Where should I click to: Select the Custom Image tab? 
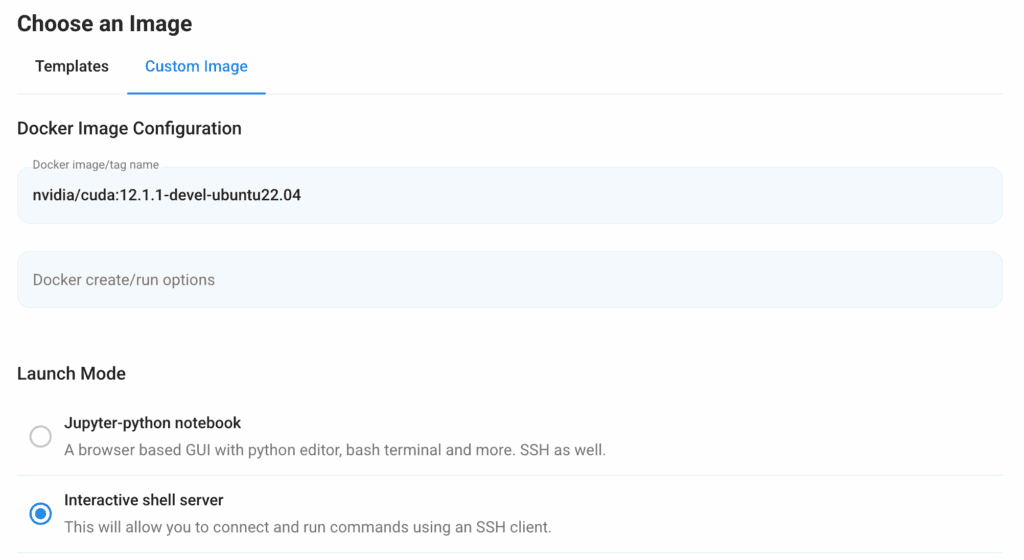(196, 67)
